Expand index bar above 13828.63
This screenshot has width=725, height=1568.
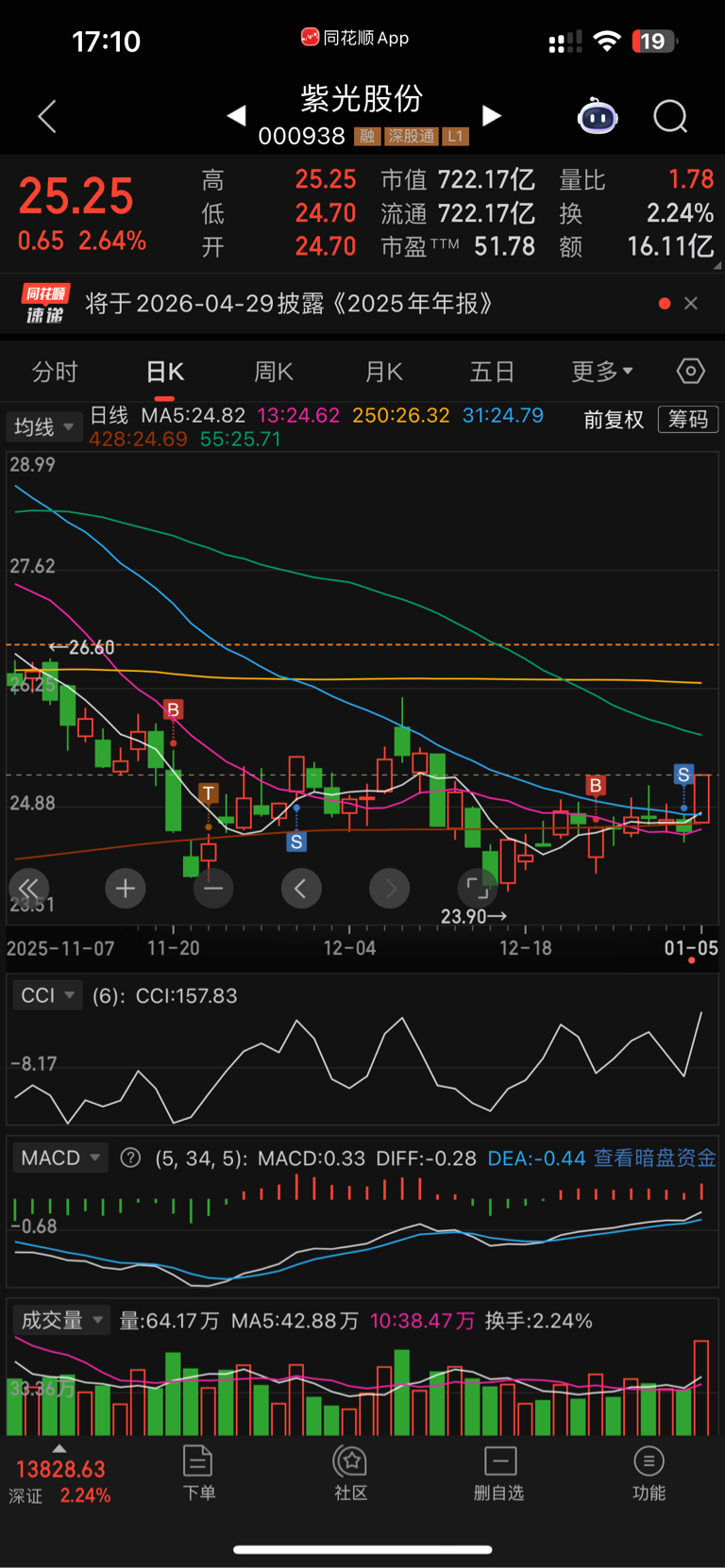point(59,1448)
